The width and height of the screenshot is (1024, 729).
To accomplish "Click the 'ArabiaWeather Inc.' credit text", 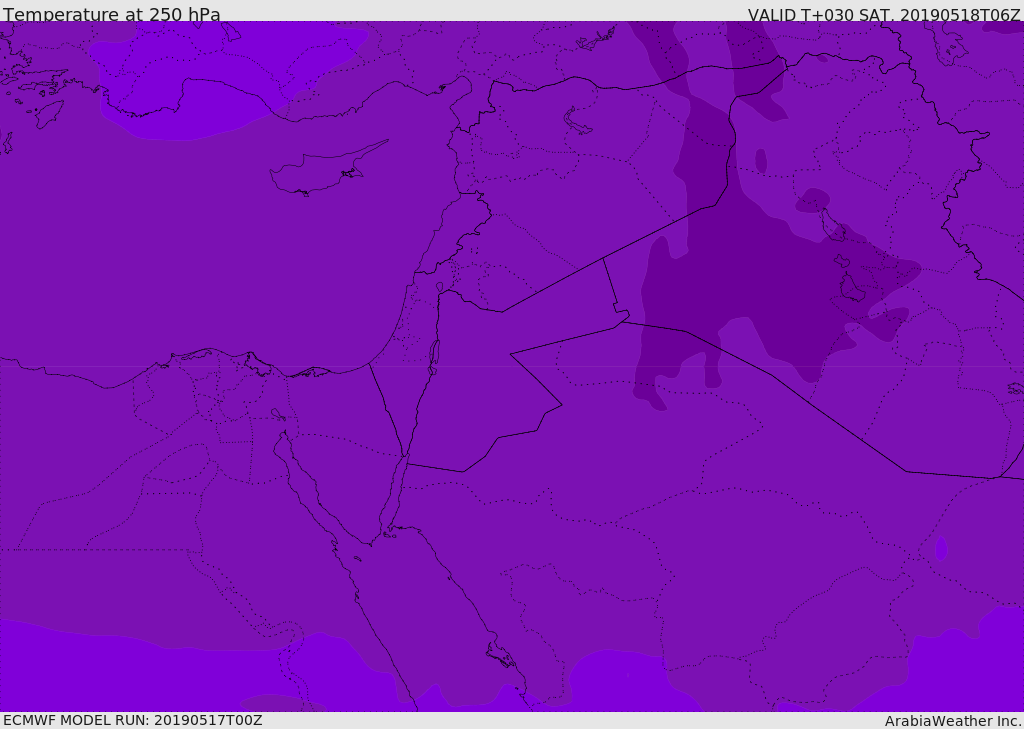I will coord(953,721).
